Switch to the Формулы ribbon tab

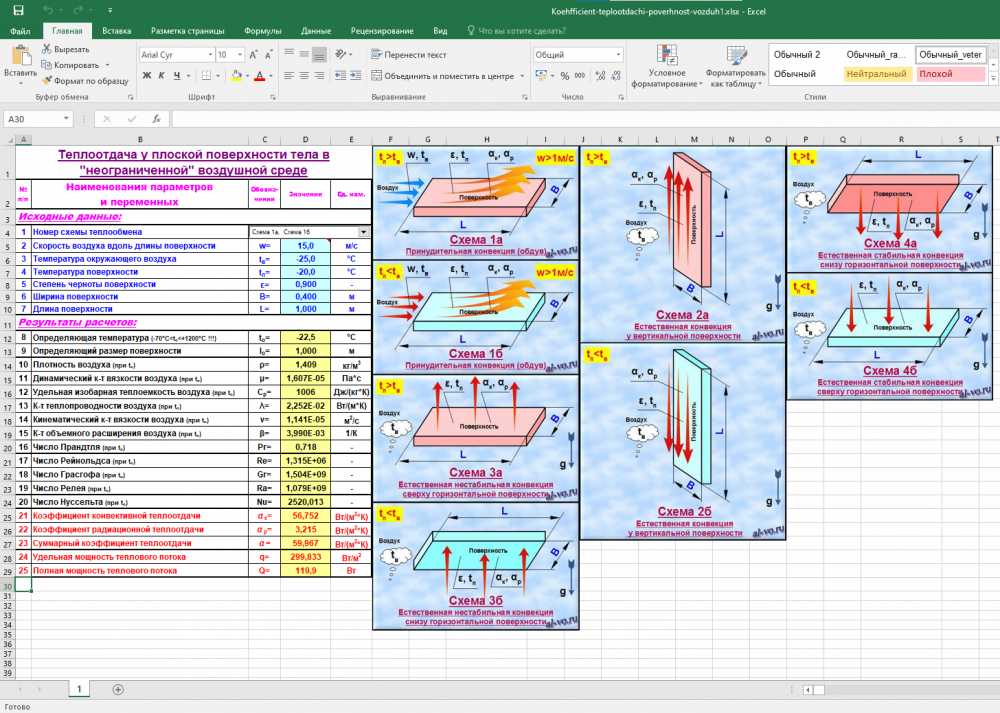click(262, 31)
